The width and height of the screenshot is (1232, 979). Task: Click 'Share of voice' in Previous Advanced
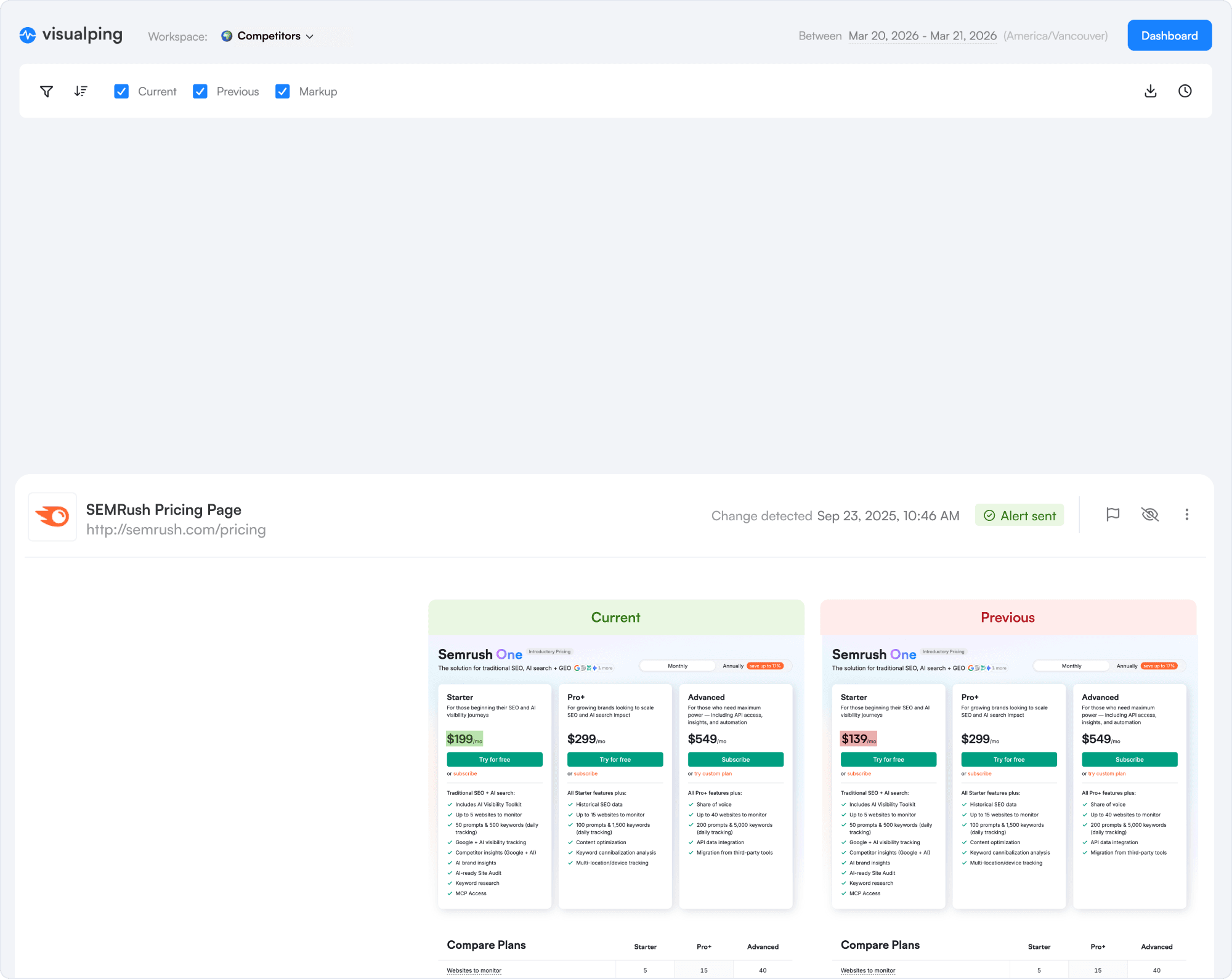pos(1108,804)
